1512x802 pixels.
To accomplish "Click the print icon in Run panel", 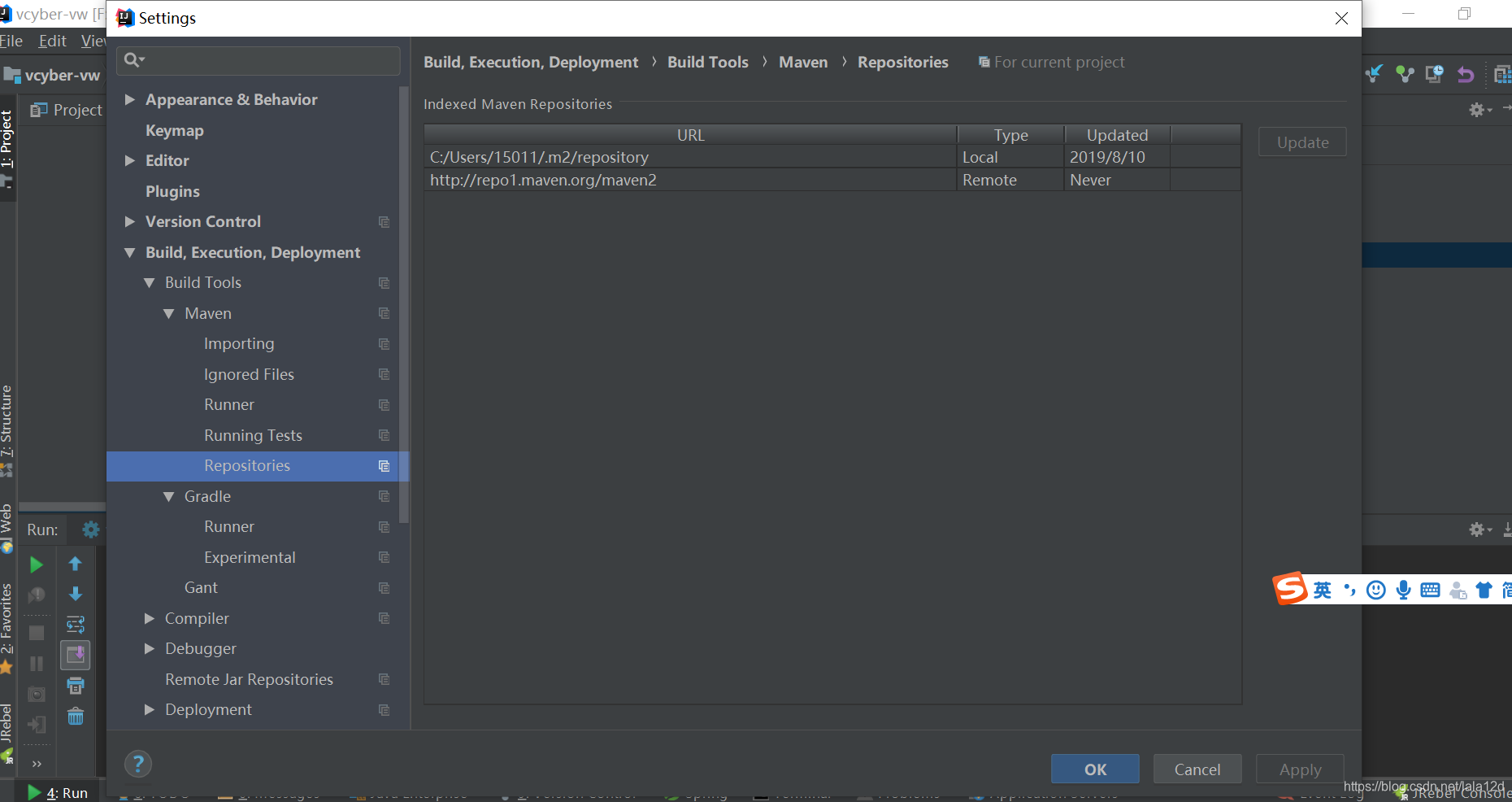I will [76, 686].
